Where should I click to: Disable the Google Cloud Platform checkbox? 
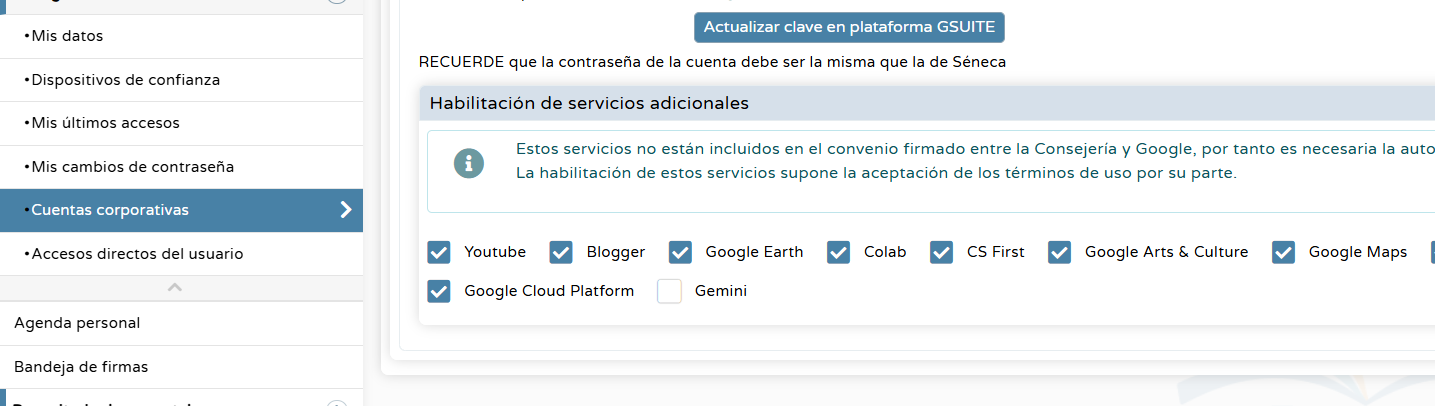[439, 291]
